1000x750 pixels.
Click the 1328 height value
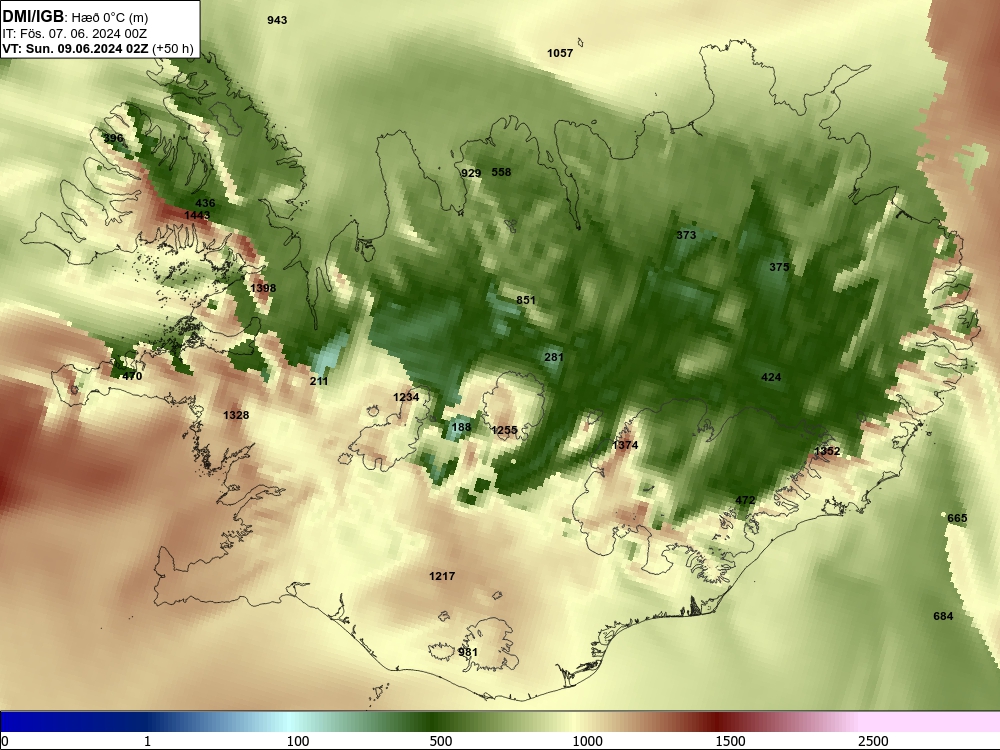(x=236, y=415)
